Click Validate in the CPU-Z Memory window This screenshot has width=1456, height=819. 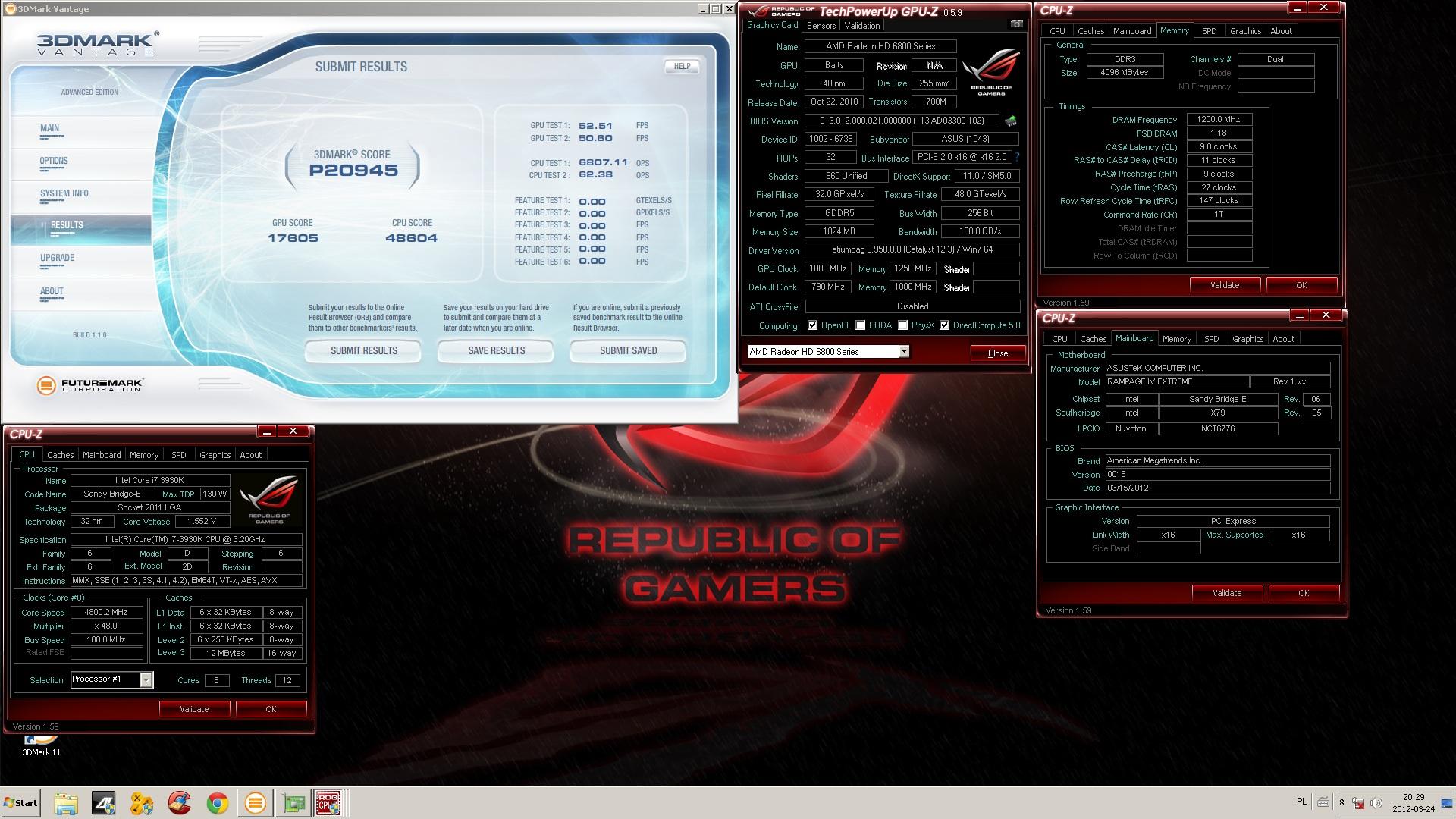(1225, 285)
